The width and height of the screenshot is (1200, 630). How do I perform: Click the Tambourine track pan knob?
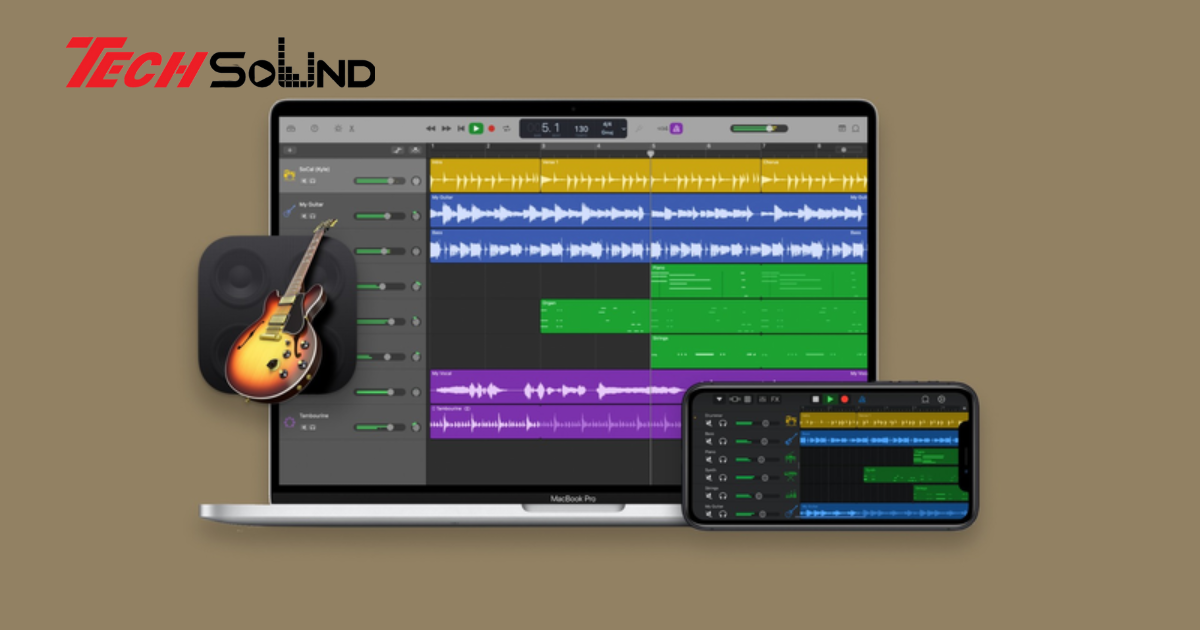click(x=415, y=427)
